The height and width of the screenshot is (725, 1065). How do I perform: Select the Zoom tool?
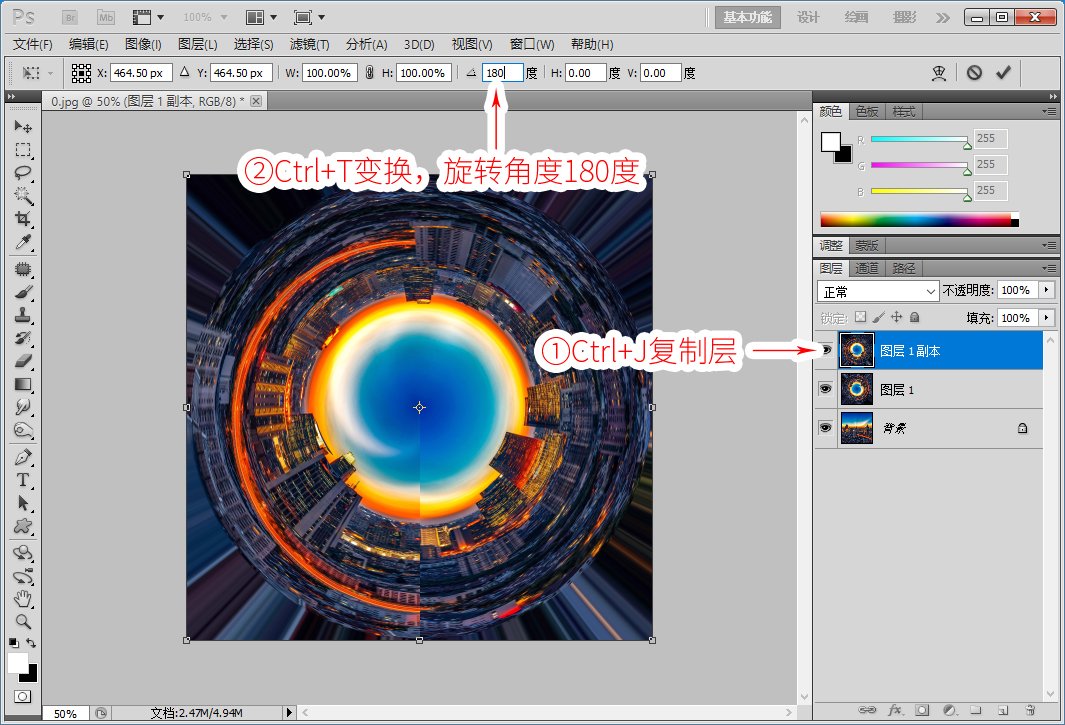23,622
